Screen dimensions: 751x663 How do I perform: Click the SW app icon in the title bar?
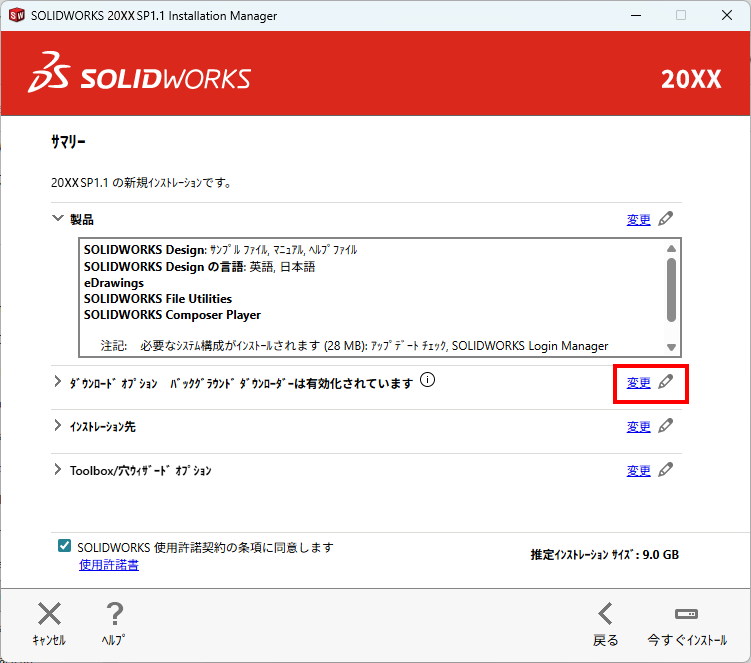pyautogui.click(x=17, y=15)
